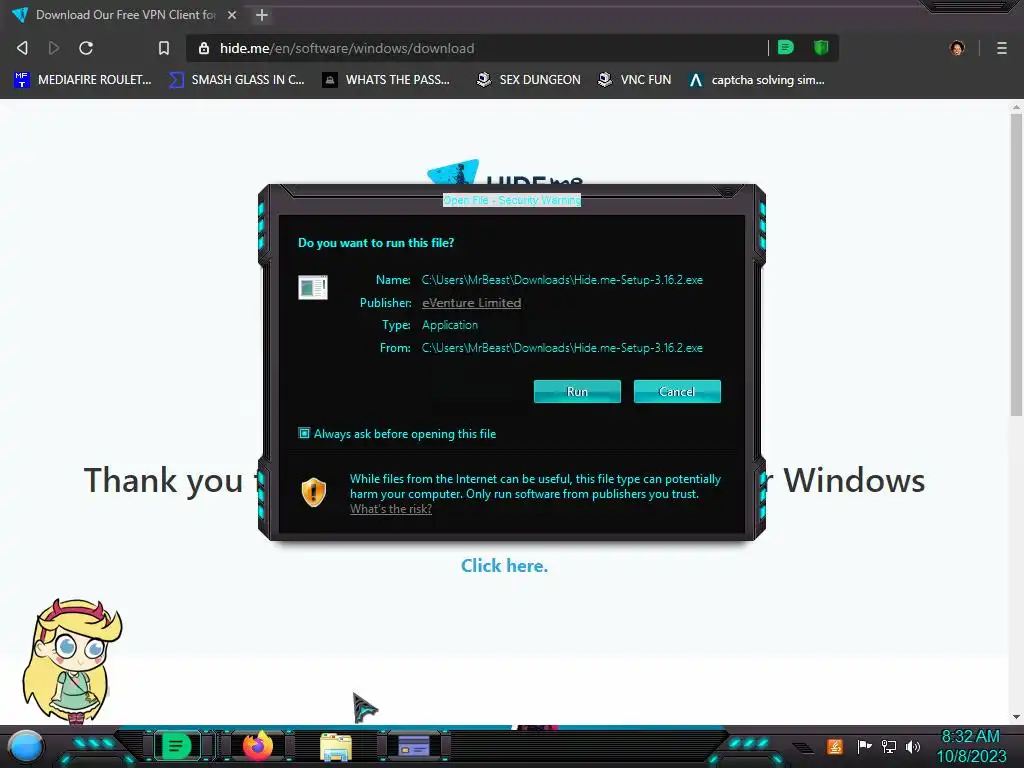
Task: Click the Type value 'Application'
Action: [x=450, y=325]
